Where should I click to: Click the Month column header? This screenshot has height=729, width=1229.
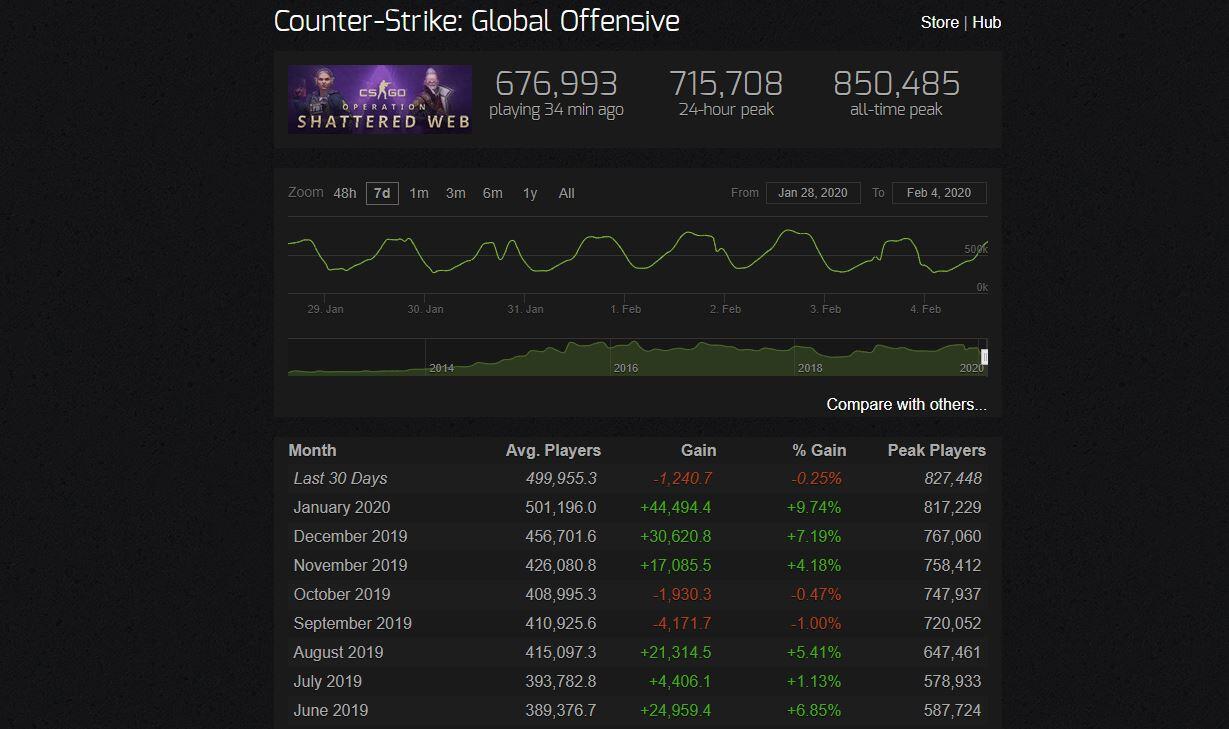point(313,450)
